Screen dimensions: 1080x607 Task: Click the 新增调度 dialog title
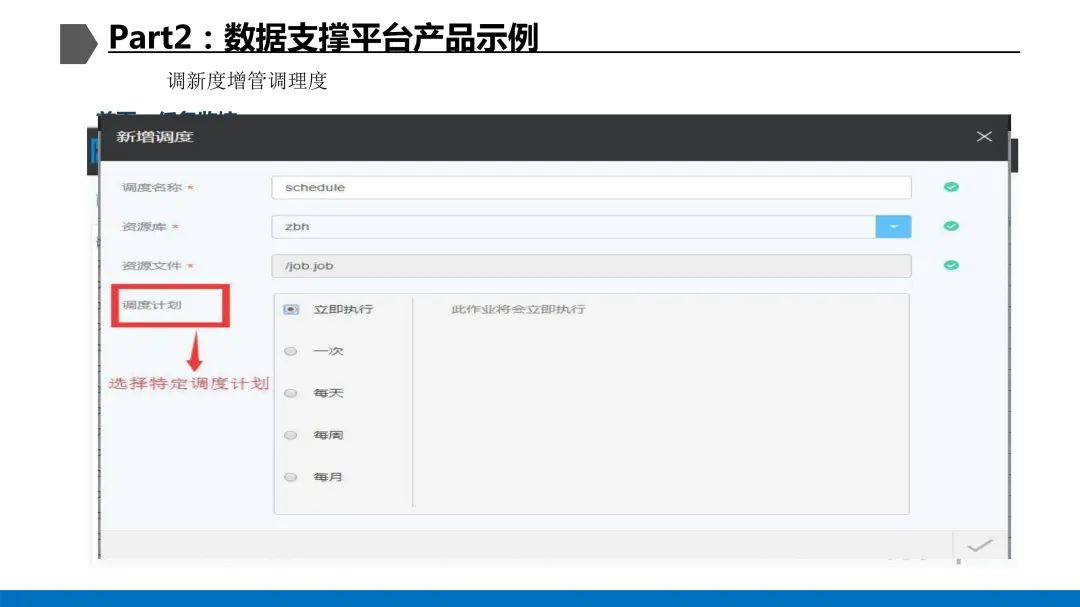point(154,136)
